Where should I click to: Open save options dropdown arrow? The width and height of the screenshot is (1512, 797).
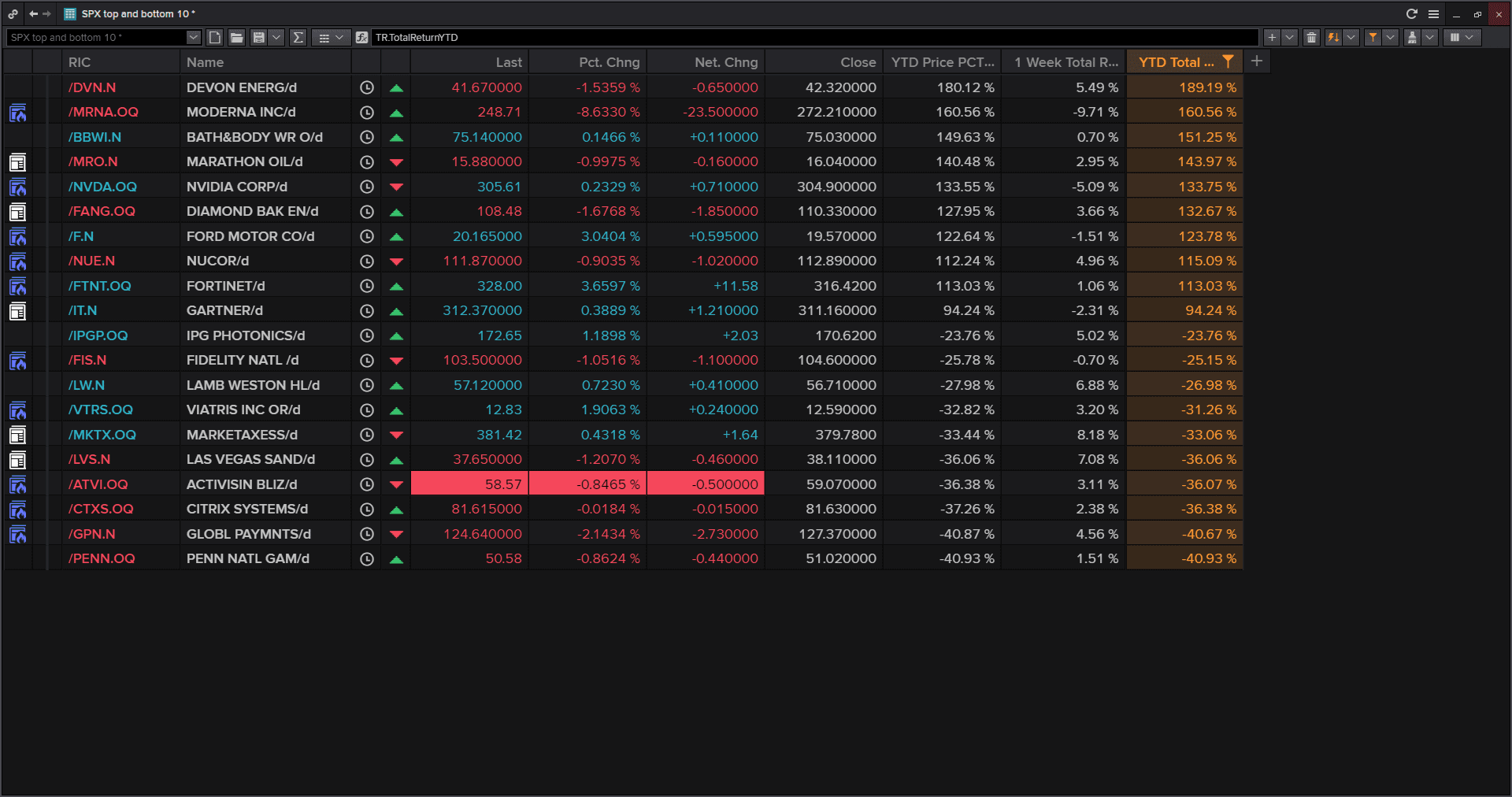276,37
